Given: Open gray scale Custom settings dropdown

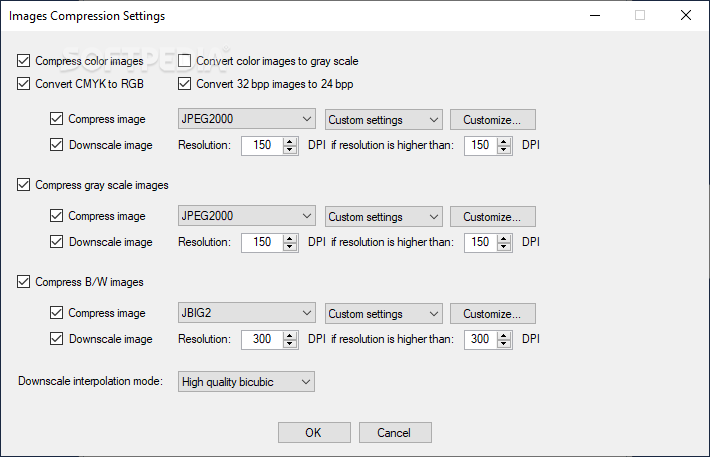Looking at the screenshot, I should point(383,217).
